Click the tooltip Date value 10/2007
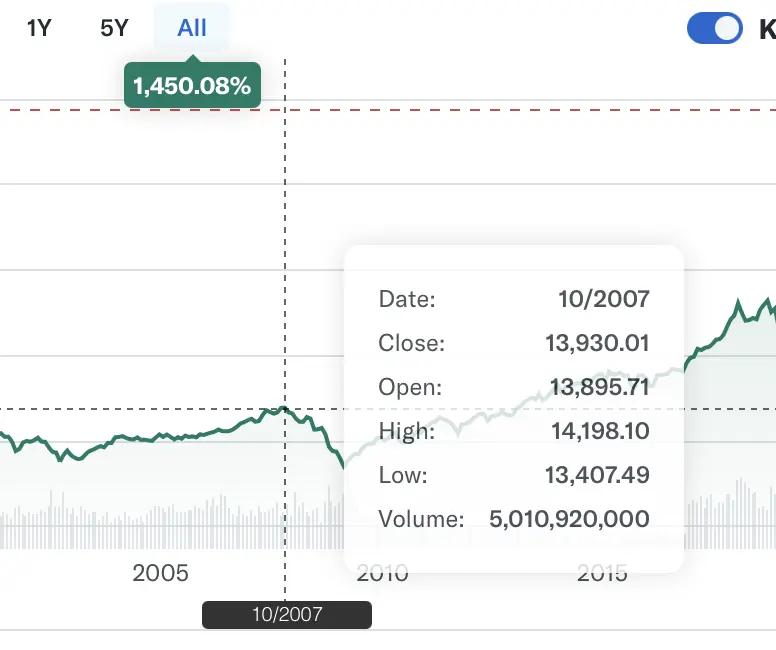Viewport: 776px width, 650px height. [603, 299]
